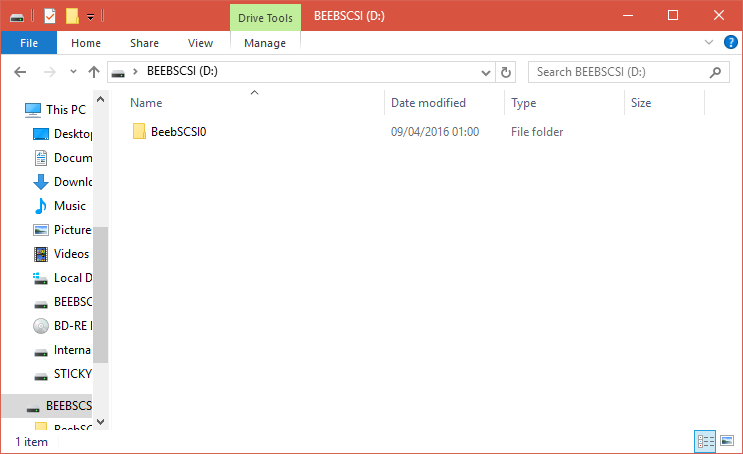Switch to the Home ribbon tab

coord(86,43)
